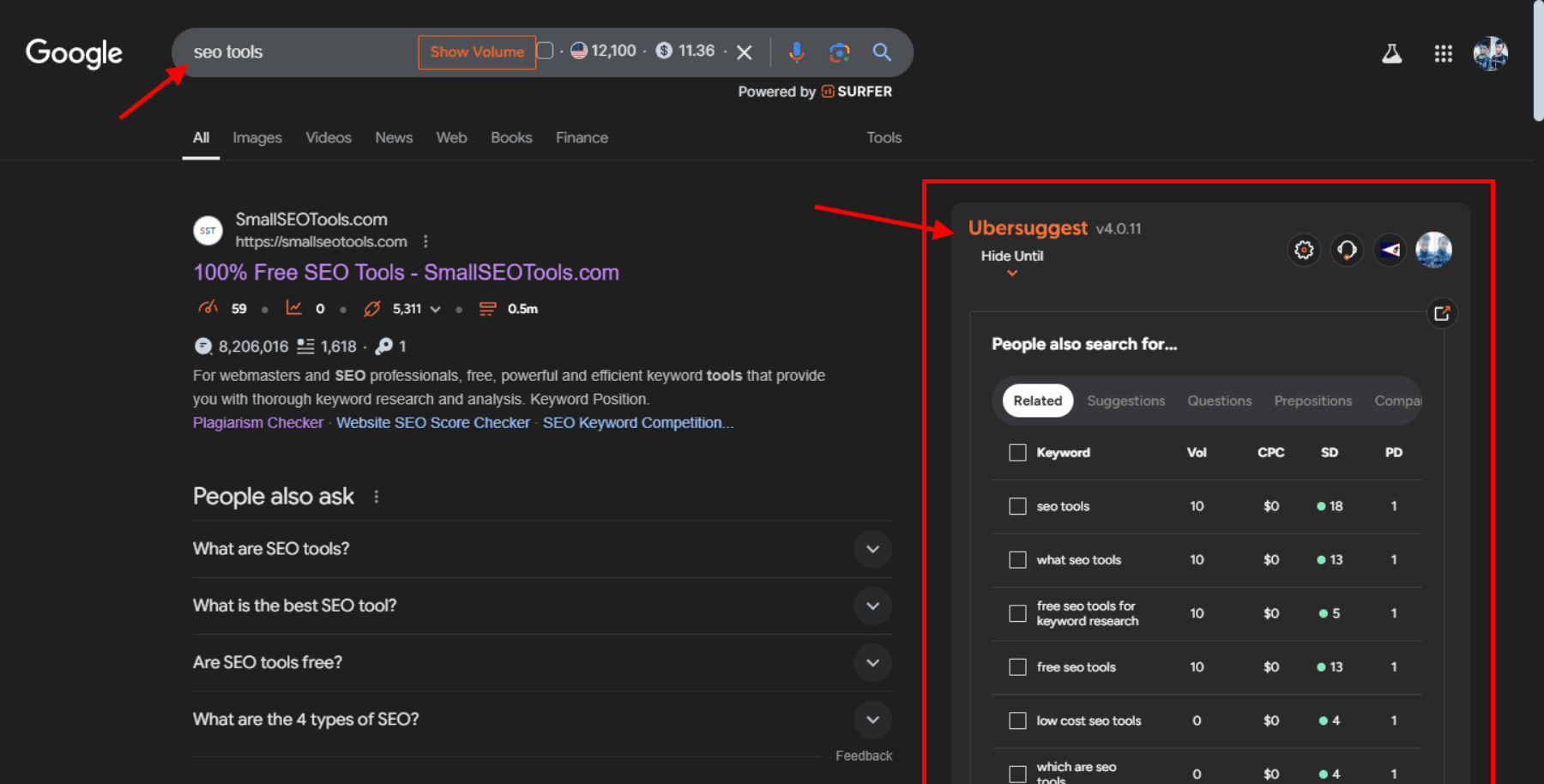This screenshot has height=784, width=1544.
Task: Sort keywords by SD column header
Action: (1329, 452)
